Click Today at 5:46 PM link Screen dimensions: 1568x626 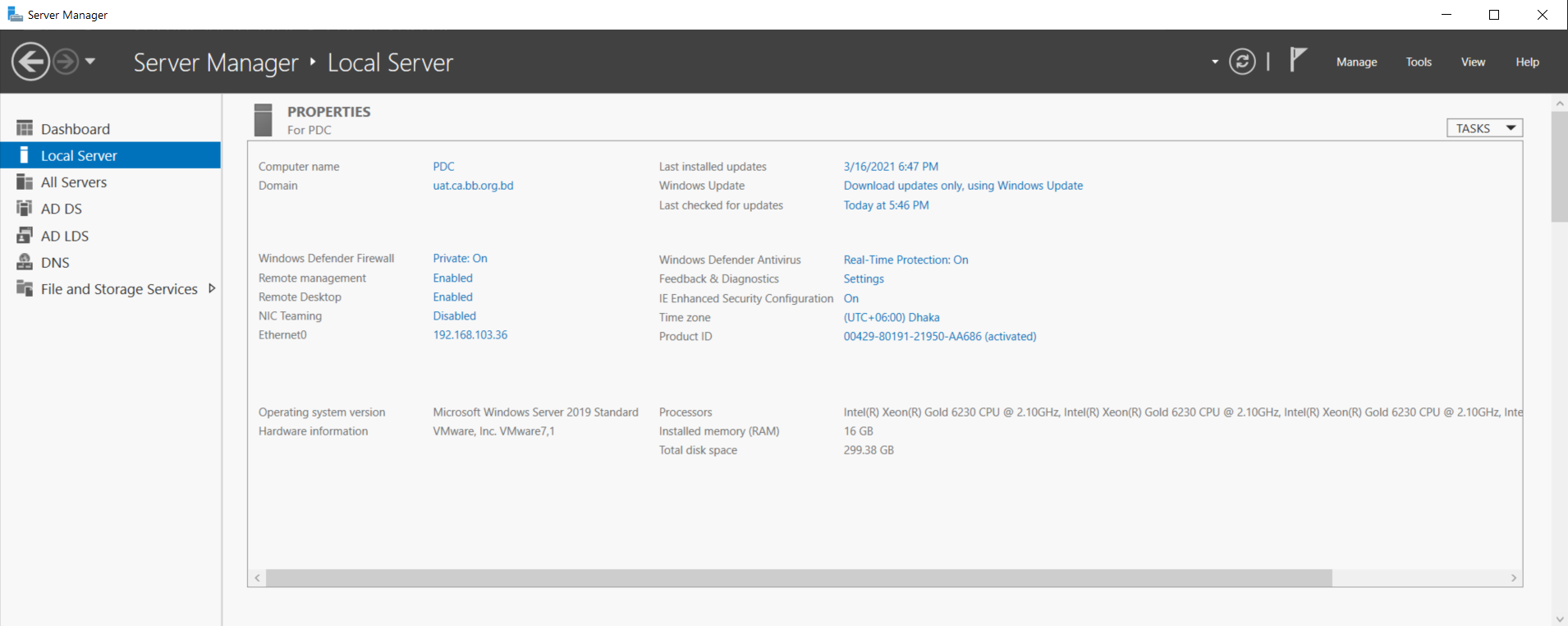(x=886, y=205)
